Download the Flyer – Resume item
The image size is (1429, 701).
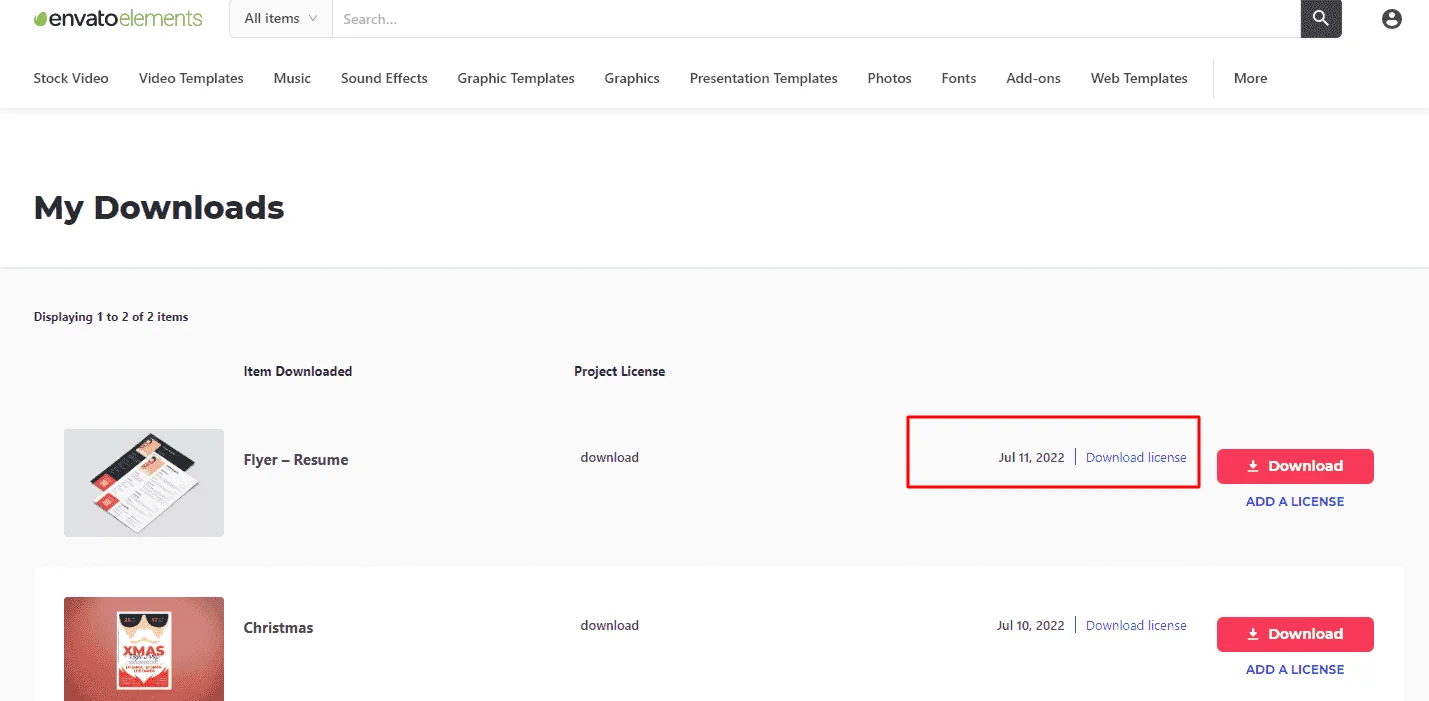click(x=1295, y=466)
